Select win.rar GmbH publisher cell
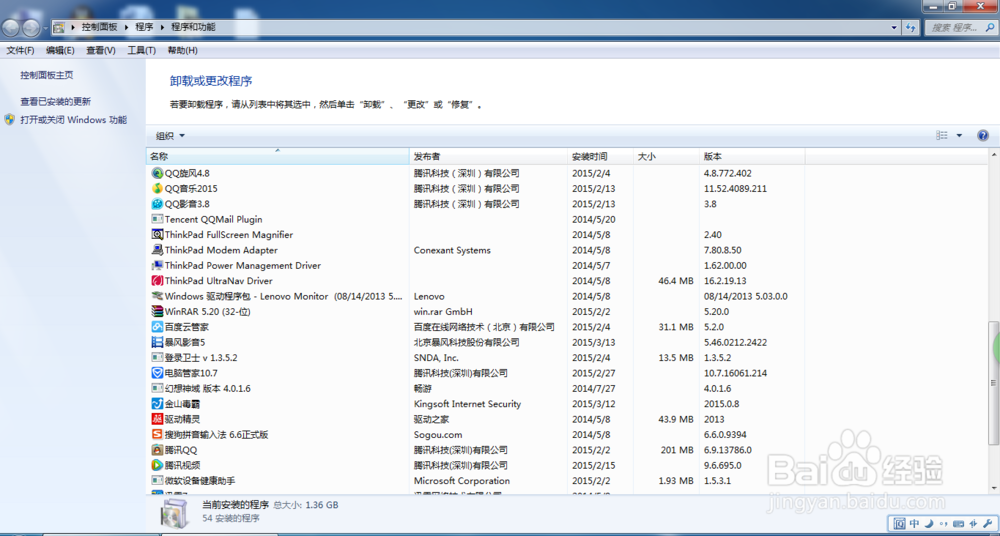This screenshot has height=536, width=1000. click(x=443, y=311)
